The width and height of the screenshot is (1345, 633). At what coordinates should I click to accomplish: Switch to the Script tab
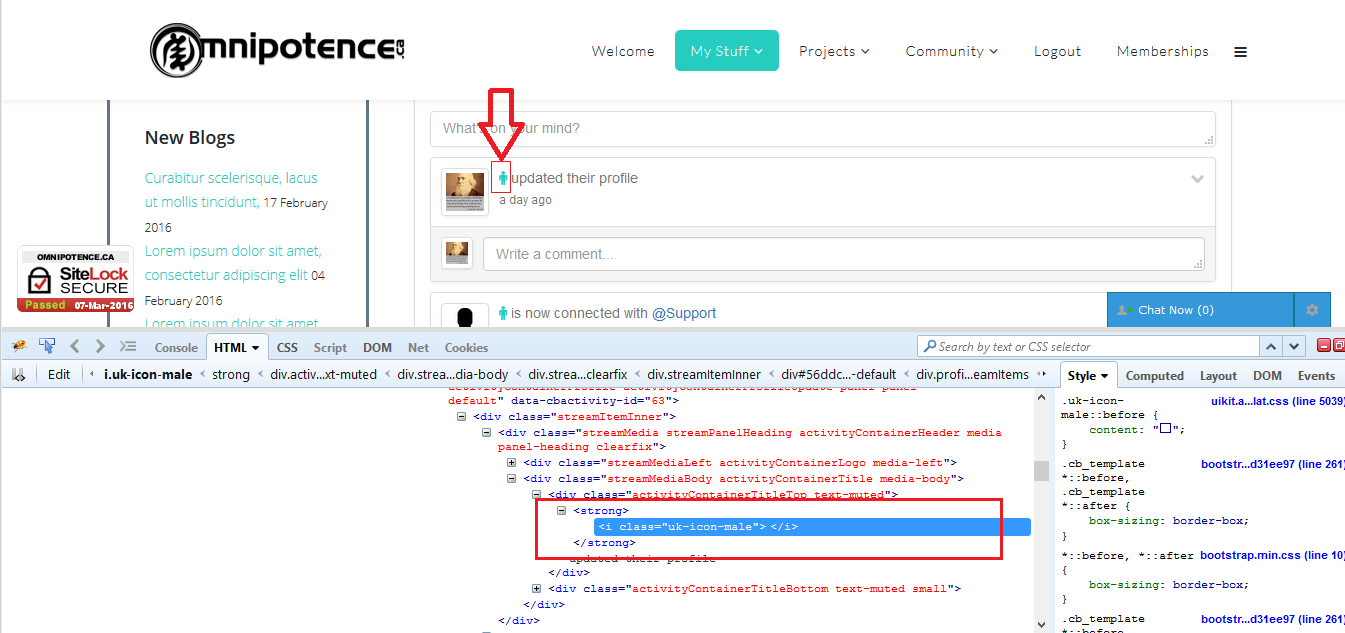(x=330, y=348)
